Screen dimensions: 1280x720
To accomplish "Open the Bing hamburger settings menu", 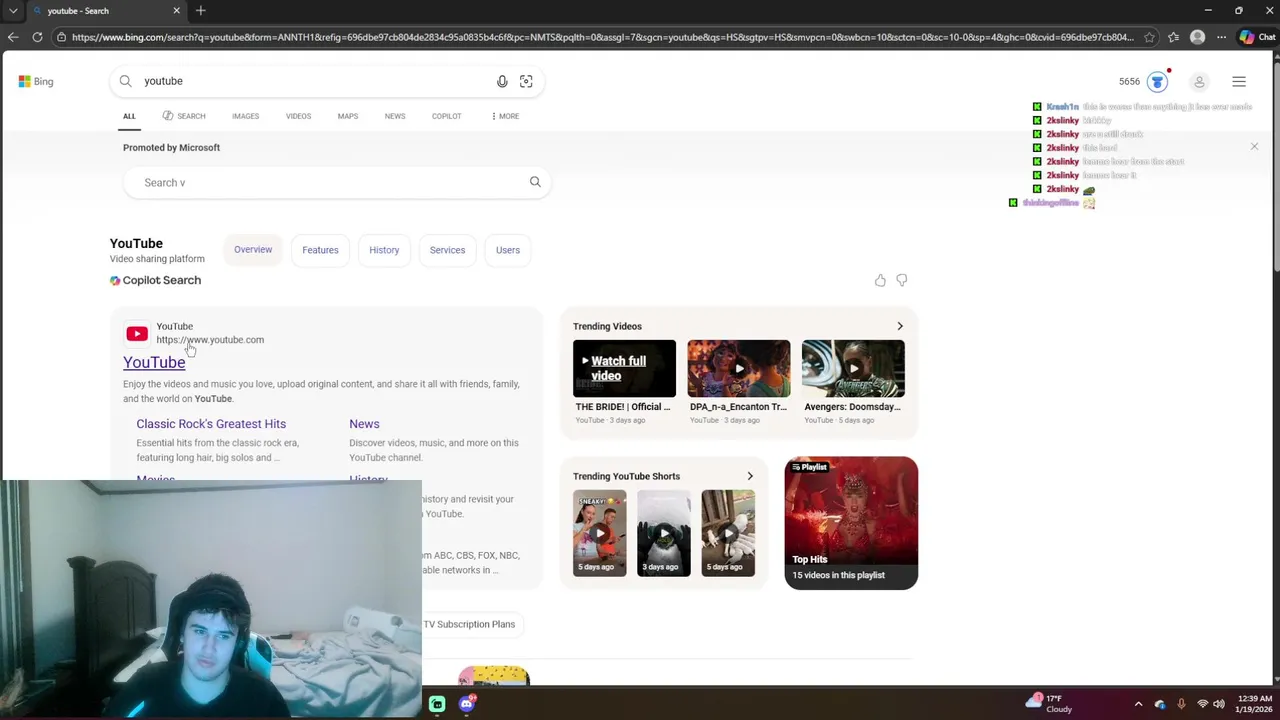I will (1239, 81).
